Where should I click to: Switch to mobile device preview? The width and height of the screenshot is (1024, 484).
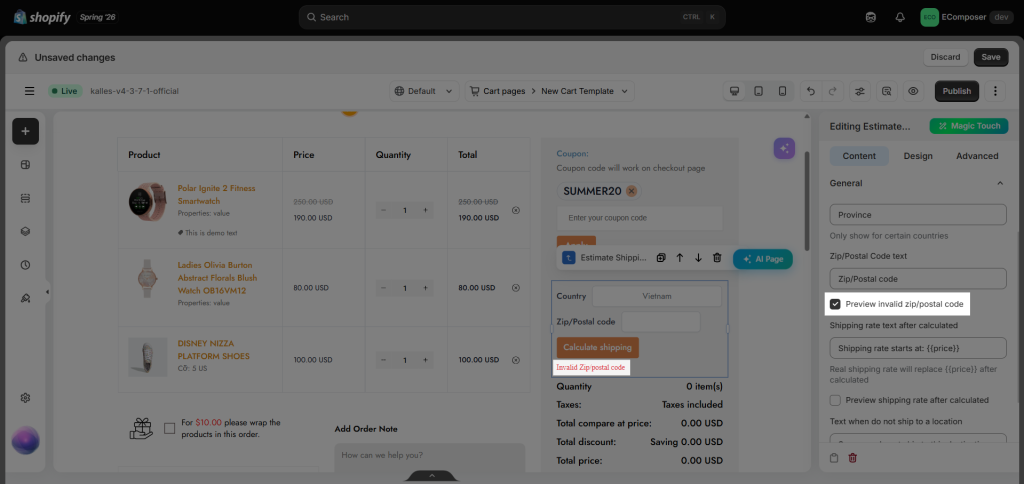click(x=782, y=91)
